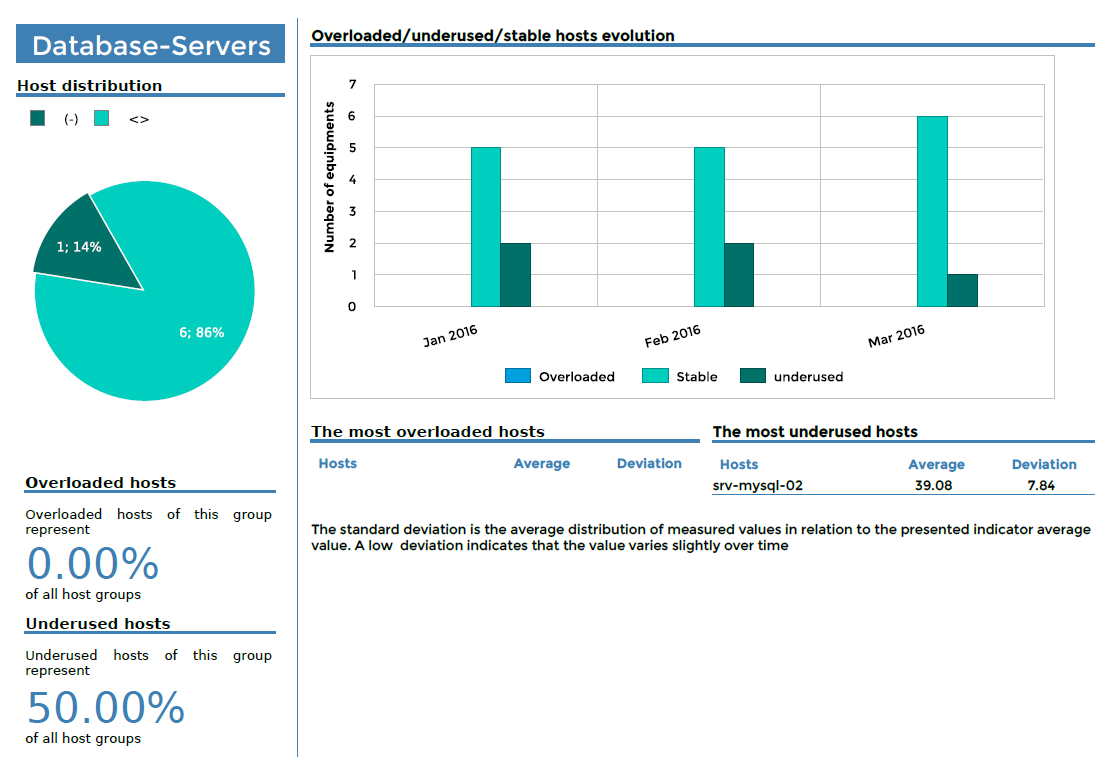Click the underused legend swatch

pos(753,376)
